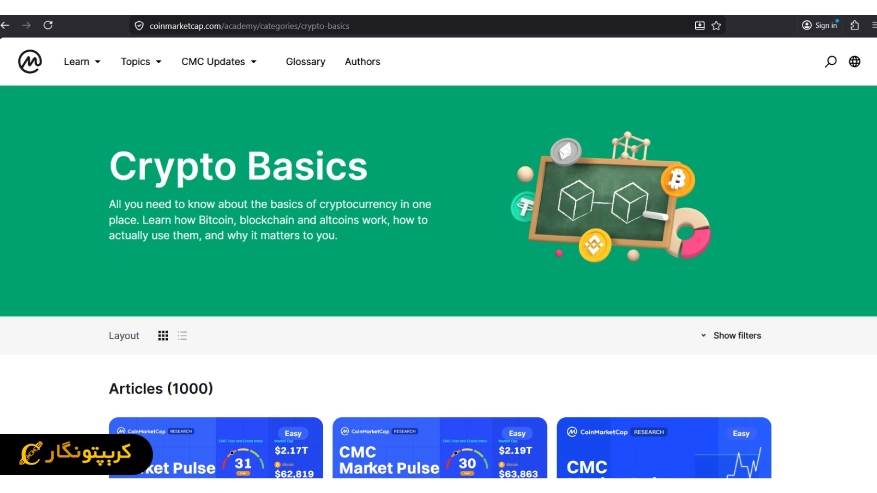Open CMC Market Pulse article showing index 30

pyautogui.click(x=440, y=448)
